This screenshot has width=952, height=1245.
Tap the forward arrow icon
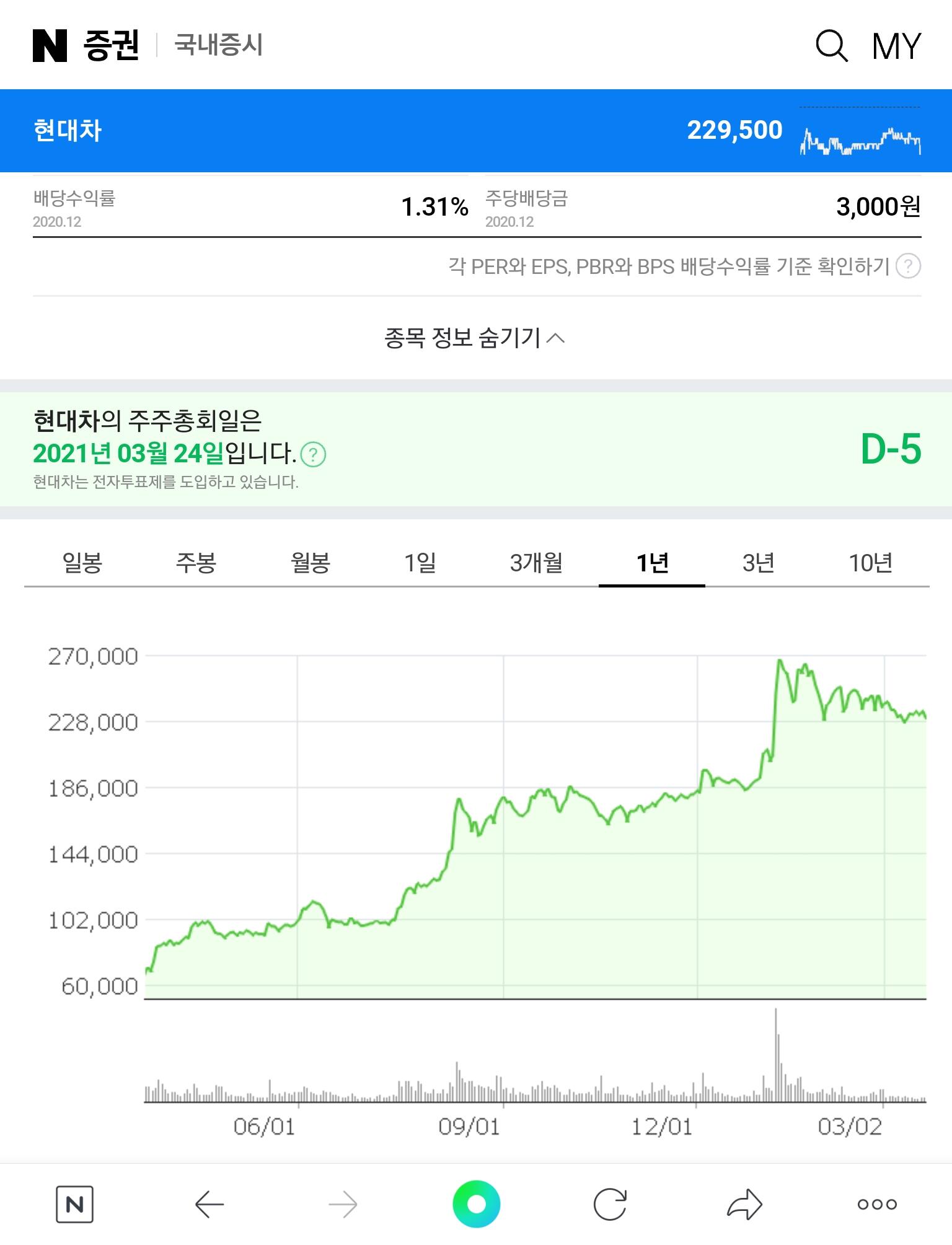343,1204
